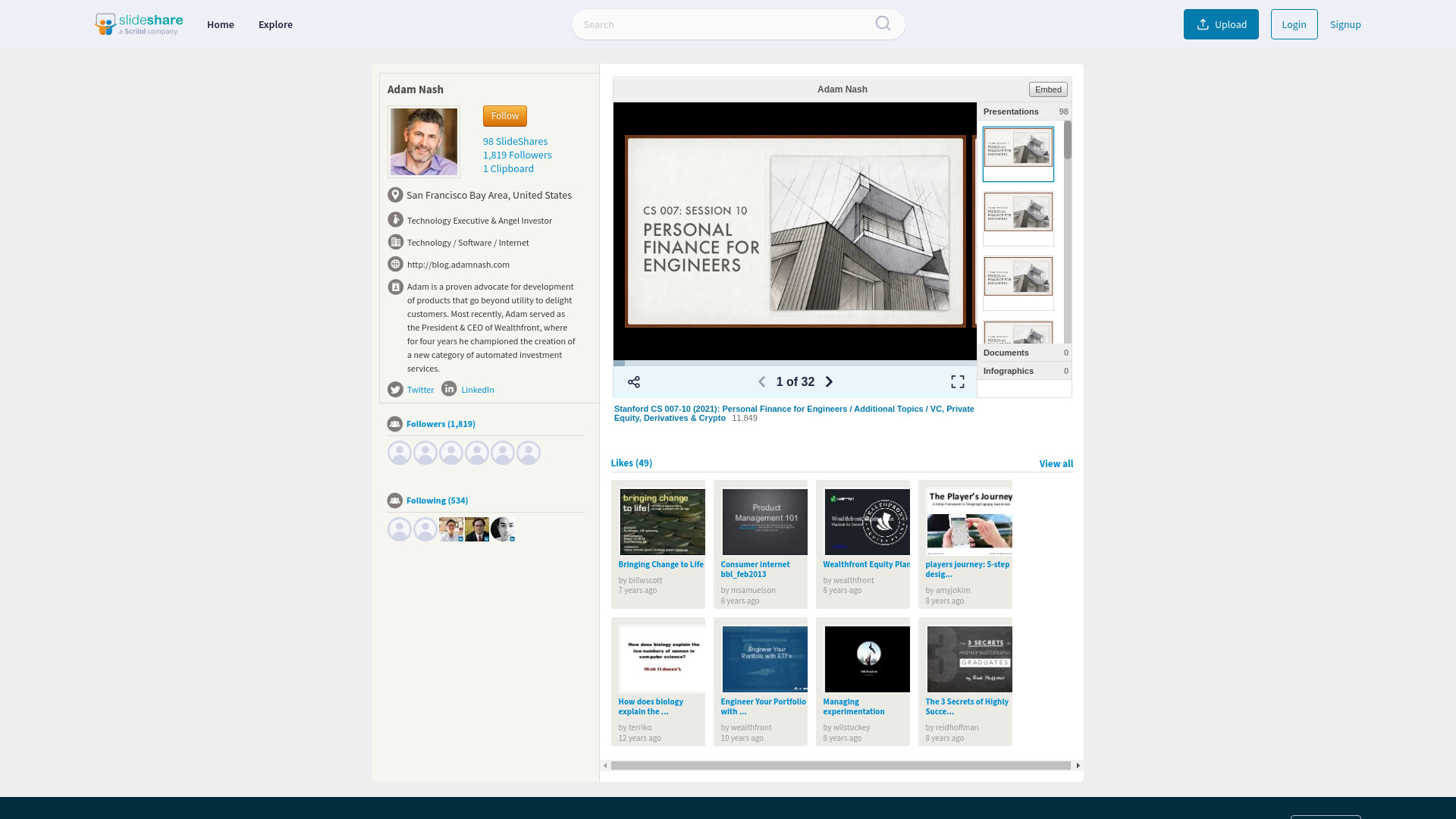Click the Login button
The width and height of the screenshot is (1456, 819).
(x=1294, y=24)
